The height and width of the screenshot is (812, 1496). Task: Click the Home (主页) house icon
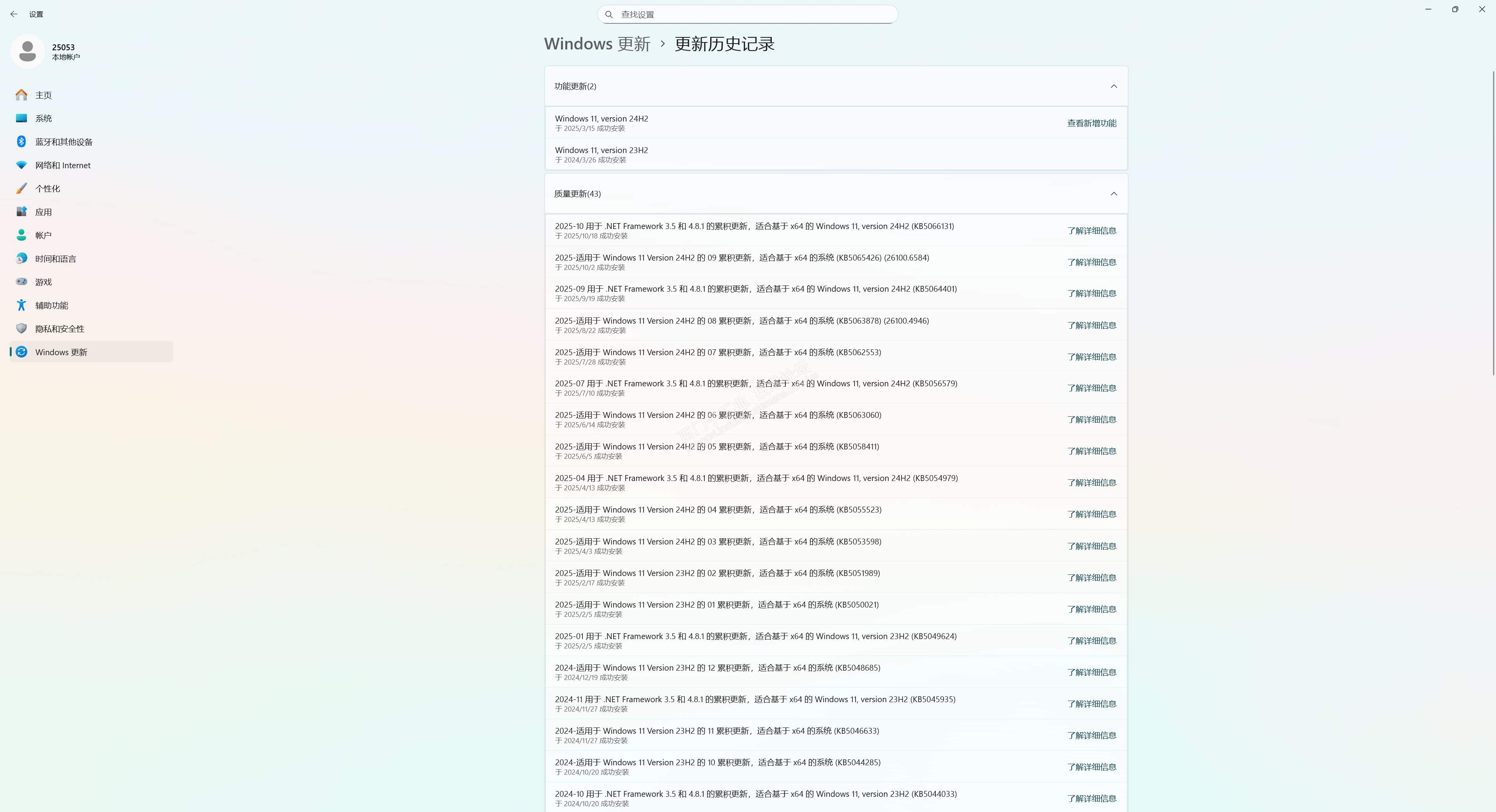(21, 95)
